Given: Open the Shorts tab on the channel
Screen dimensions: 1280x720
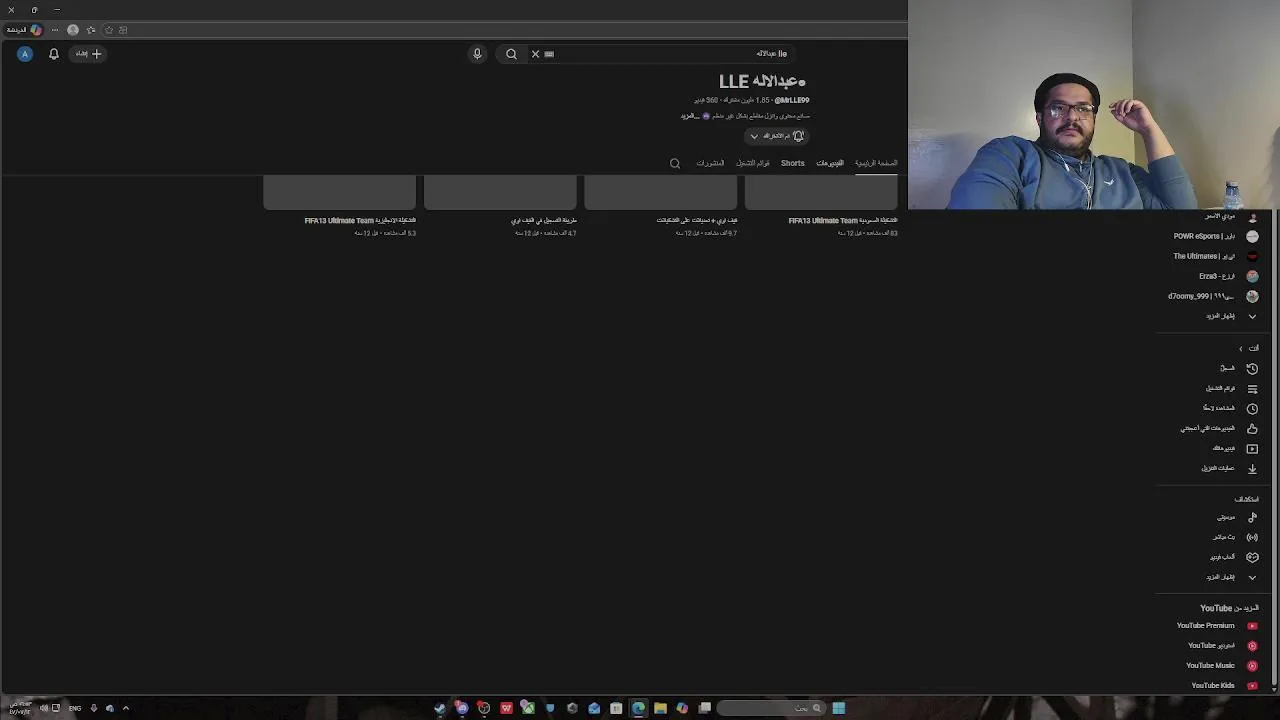Looking at the screenshot, I should tap(792, 163).
